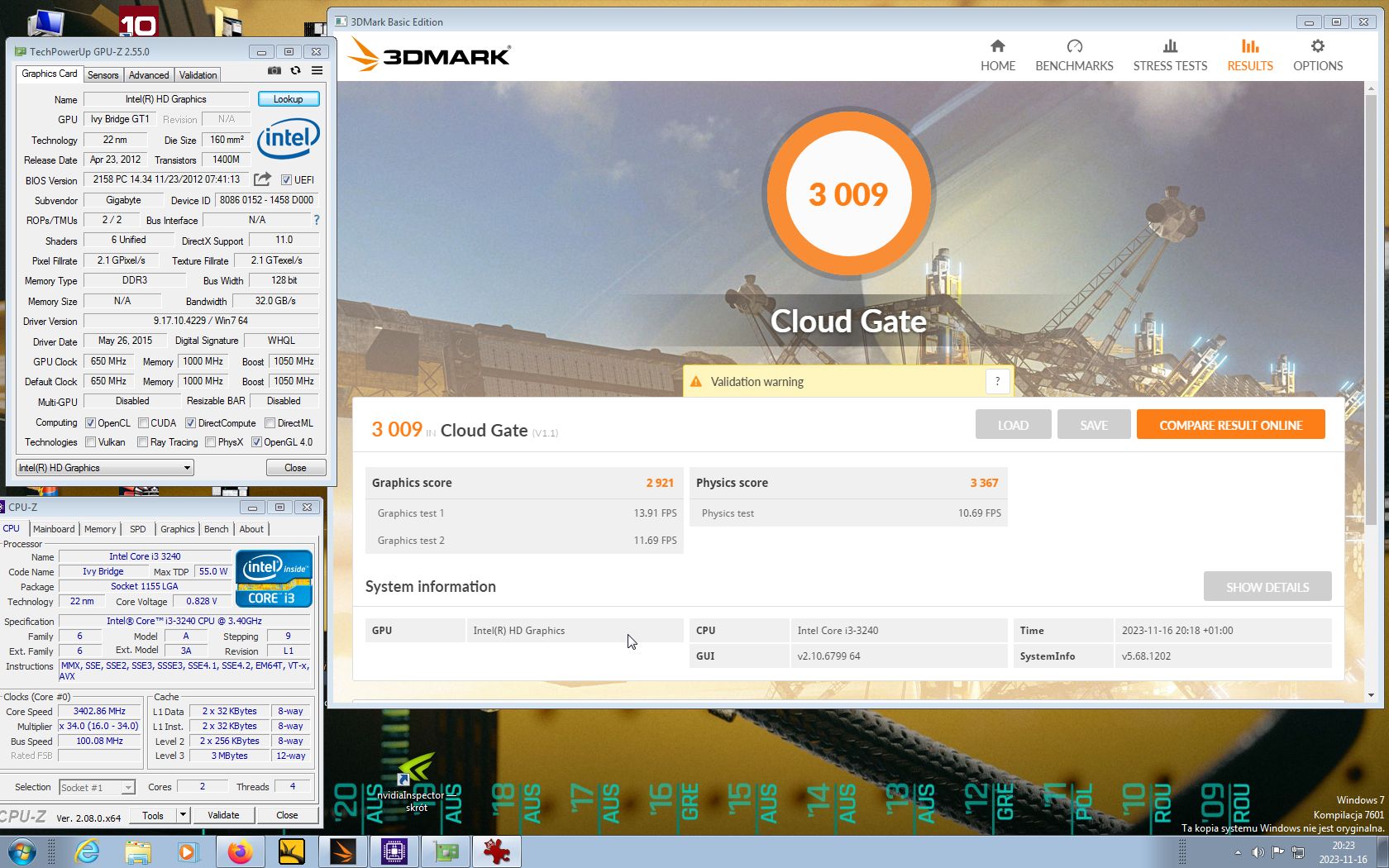Open Windows Explorer folder on taskbar
This screenshot has height=868, width=1389.
click(x=138, y=851)
